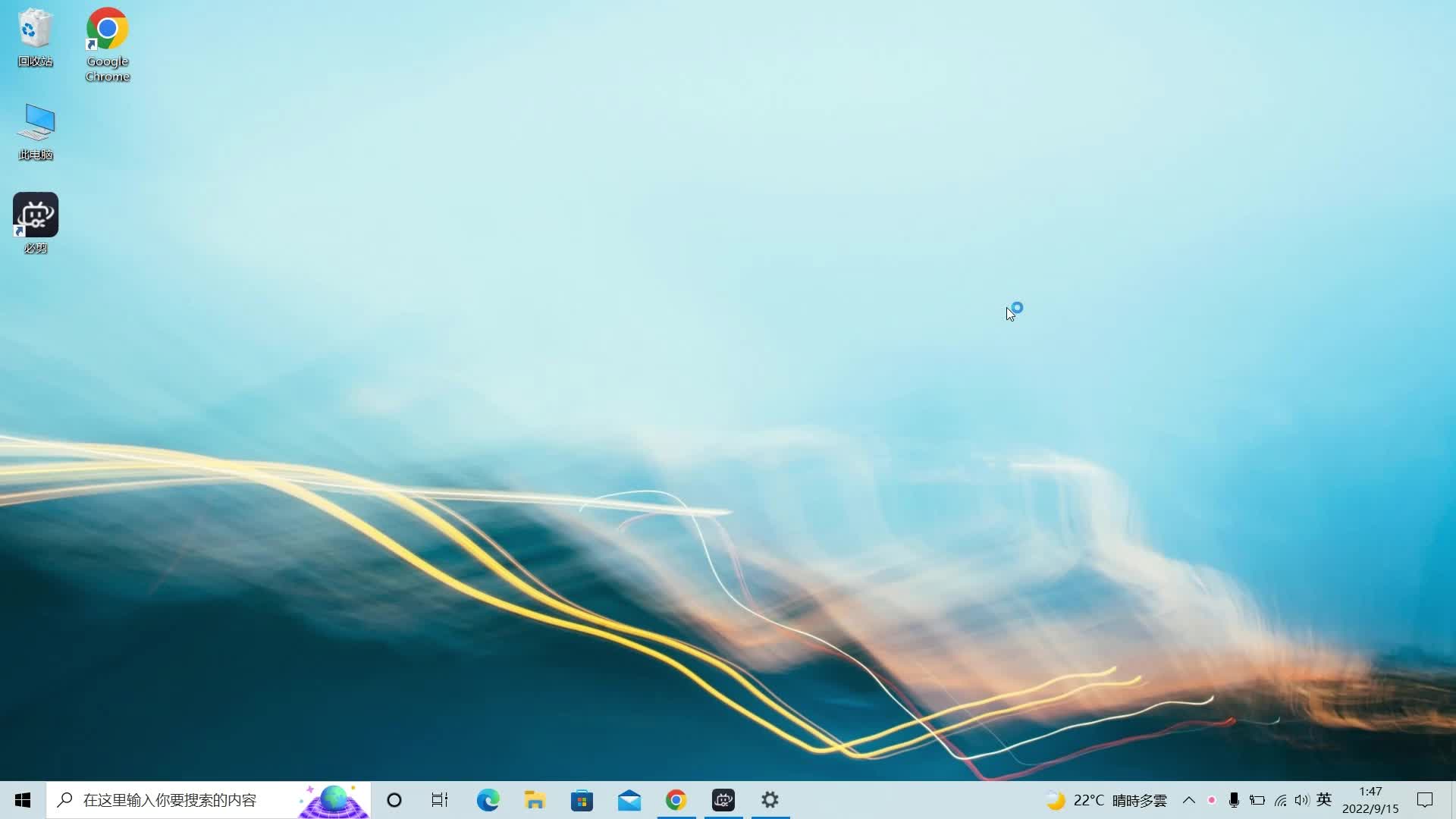Open battery status tray icon

coord(1257,800)
